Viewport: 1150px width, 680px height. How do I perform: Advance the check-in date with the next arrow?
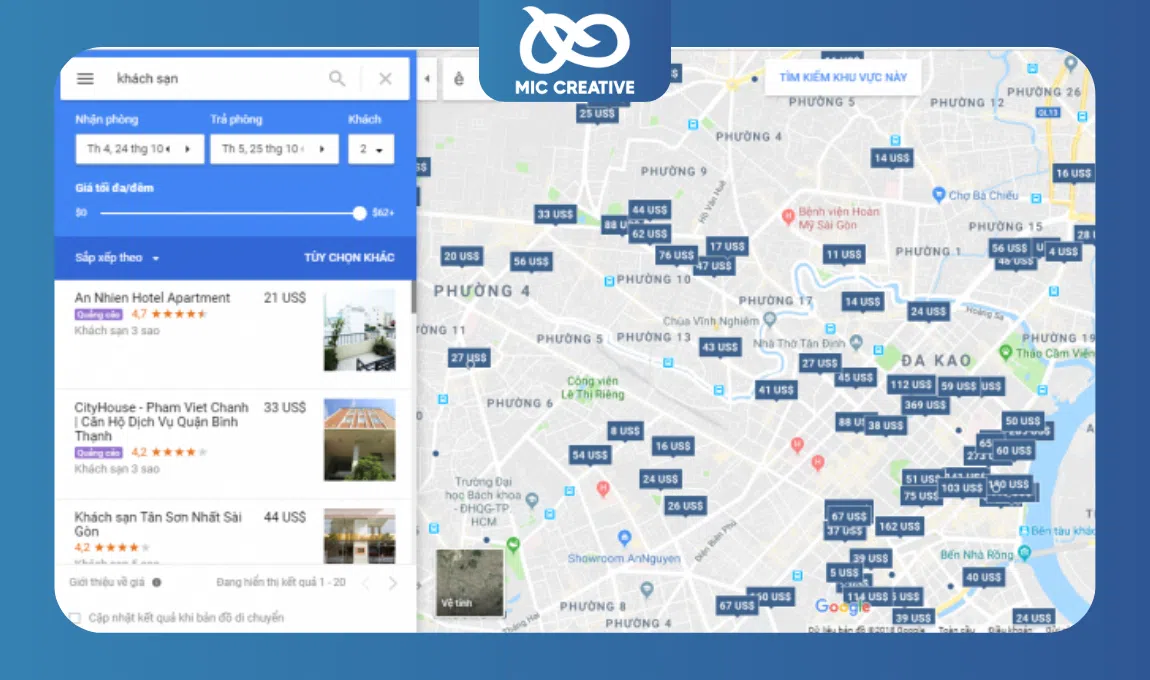point(188,149)
